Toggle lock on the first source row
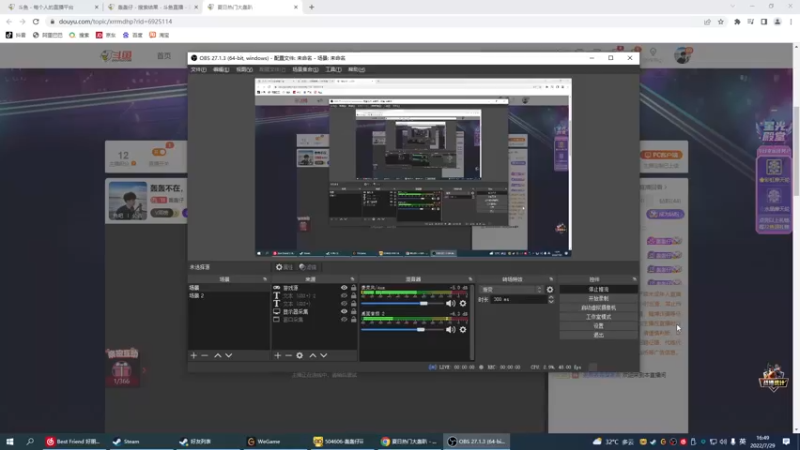 (x=353, y=288)
